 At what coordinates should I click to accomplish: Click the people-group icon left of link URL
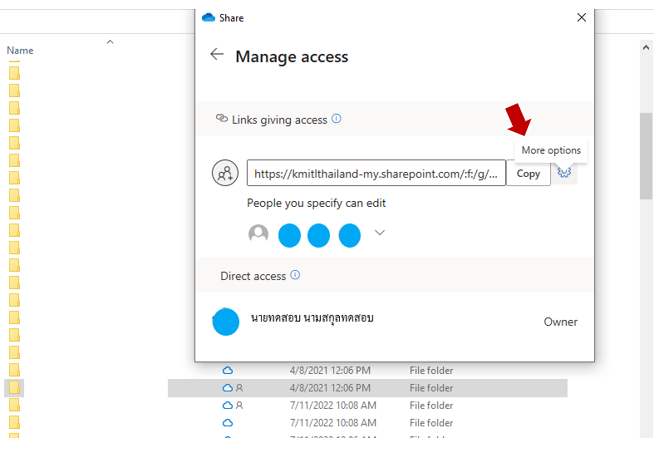pos(226,173)
